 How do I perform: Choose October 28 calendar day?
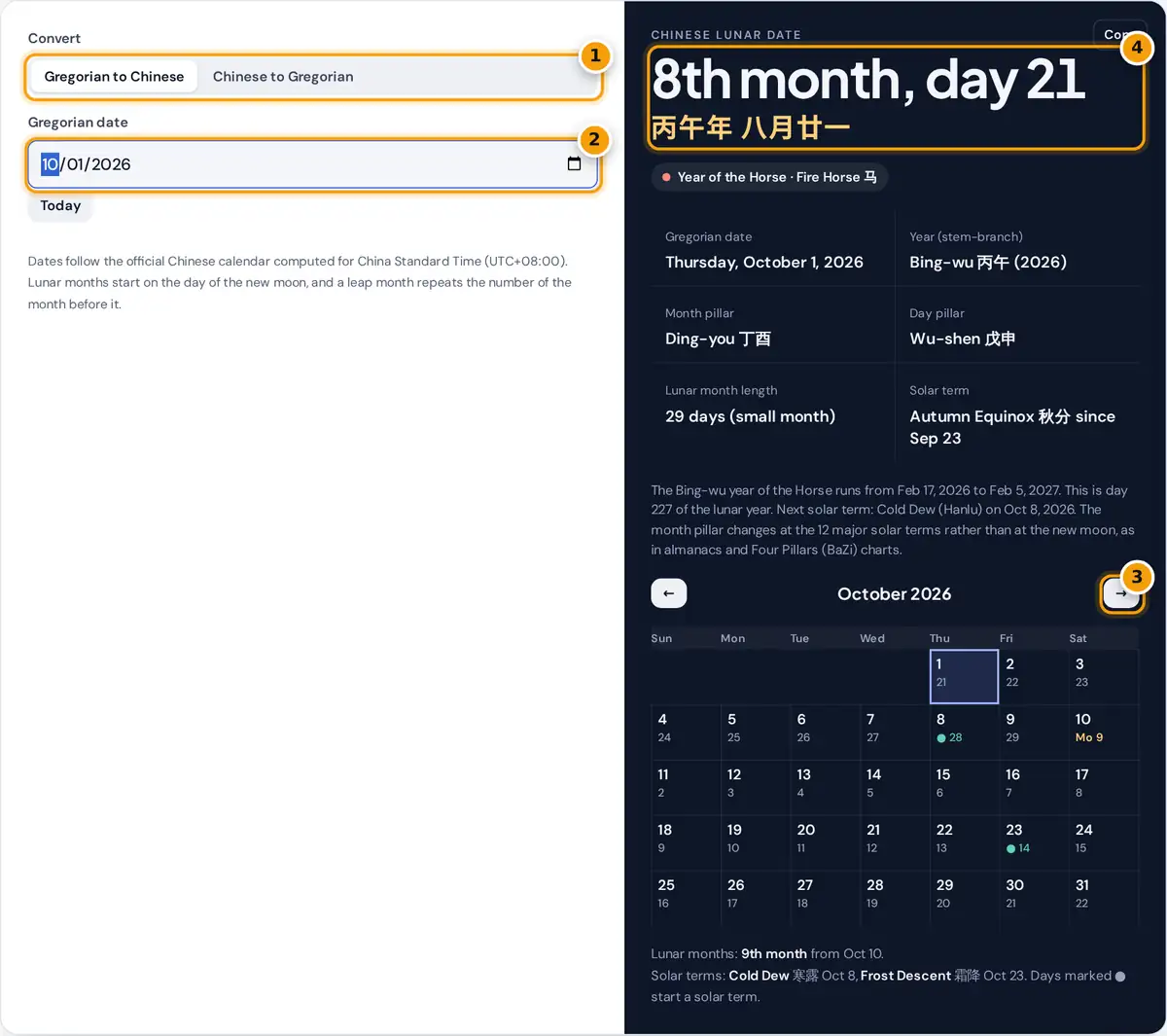(895, 898)
